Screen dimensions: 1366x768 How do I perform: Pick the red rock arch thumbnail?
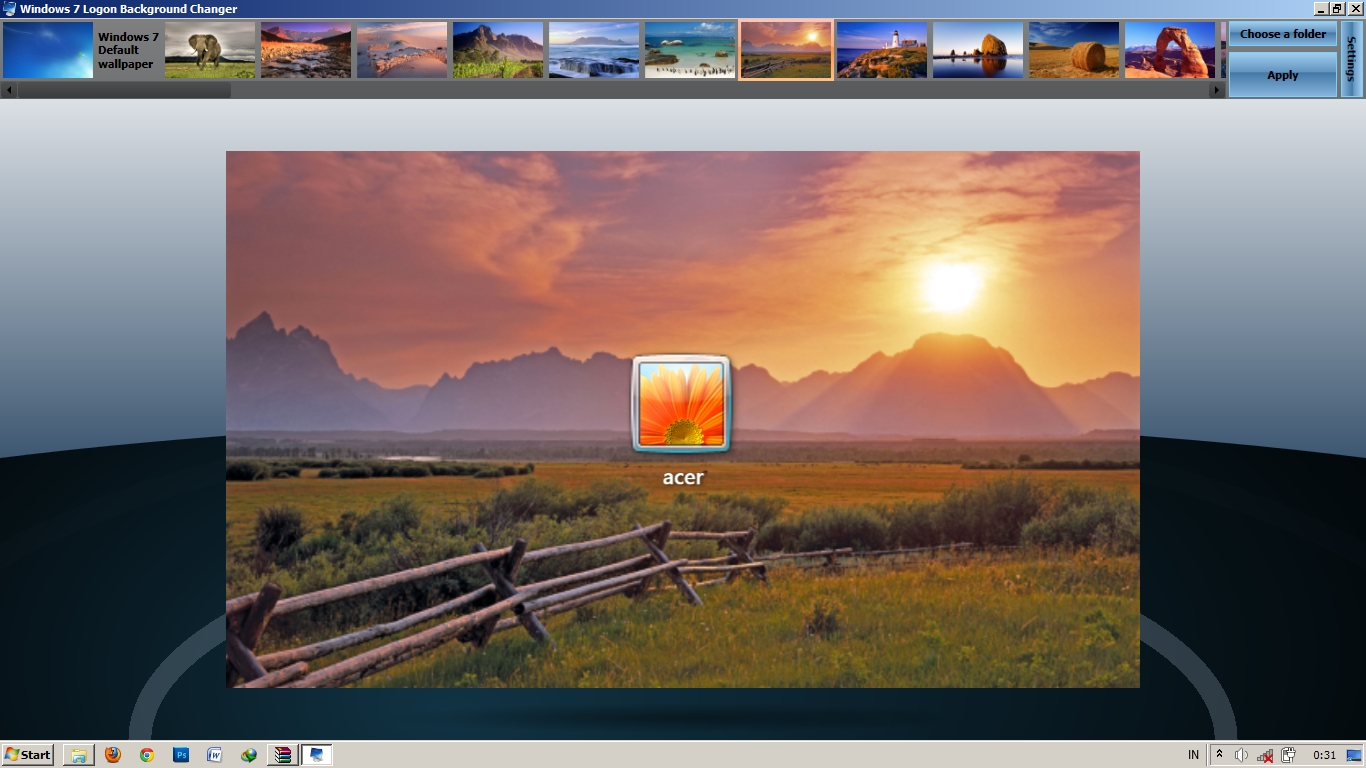pos(1170,50)
